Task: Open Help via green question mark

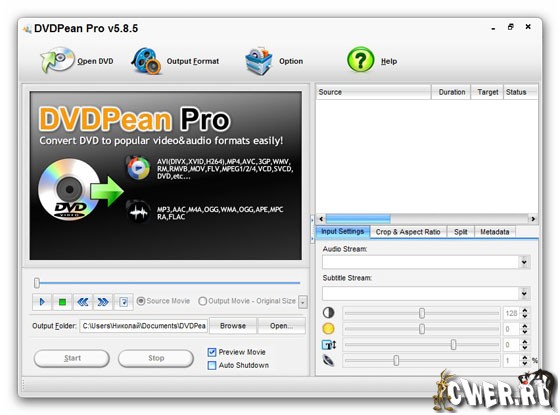Action: (x=361, y=60)
